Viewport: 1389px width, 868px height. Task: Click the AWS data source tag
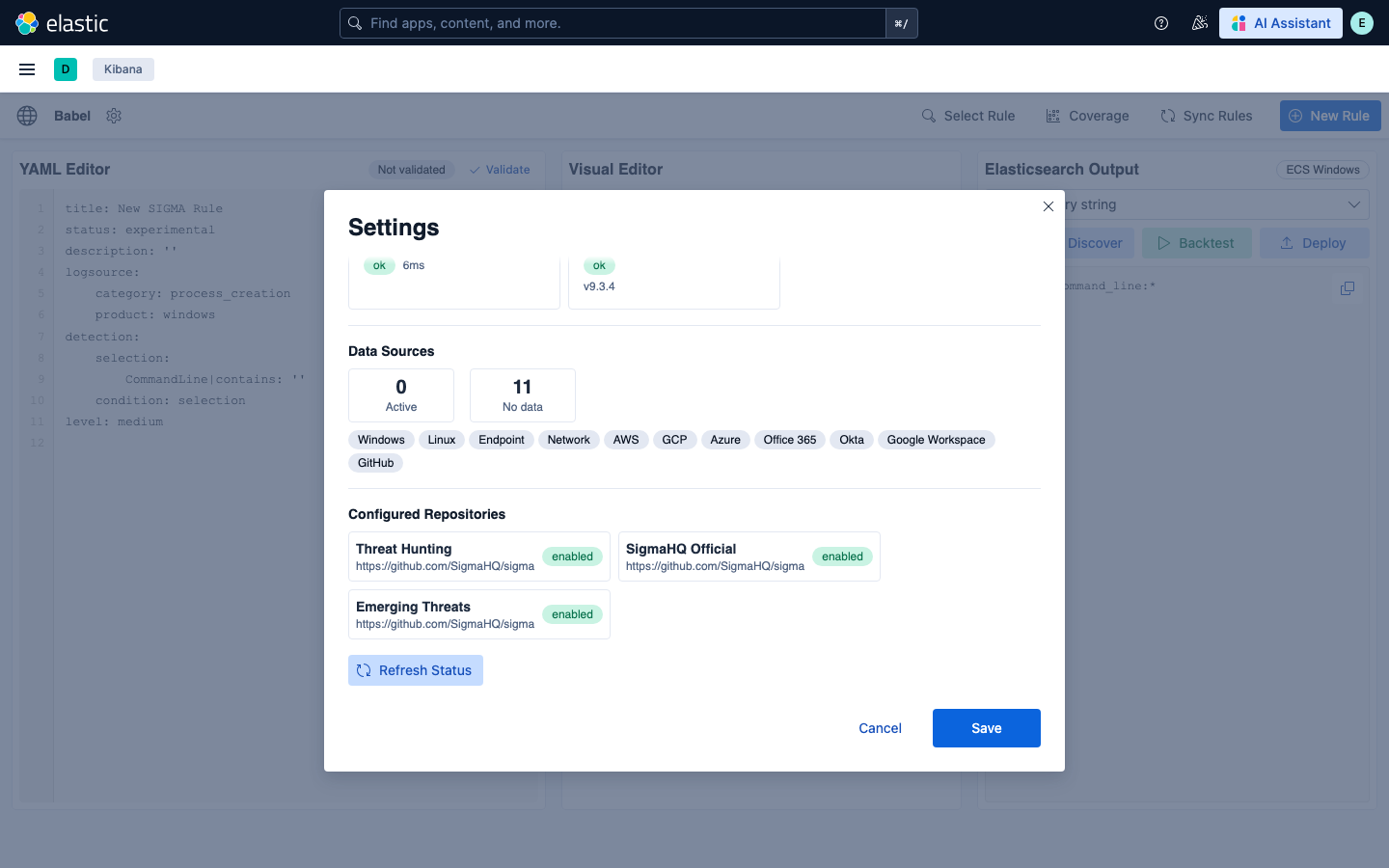click(626, 440)
